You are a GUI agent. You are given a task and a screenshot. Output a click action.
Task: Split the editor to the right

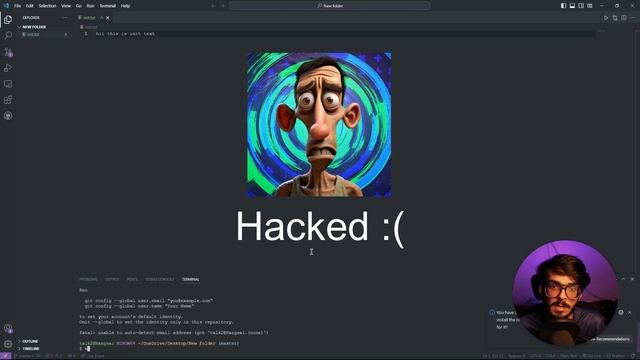tap(624, 18)
